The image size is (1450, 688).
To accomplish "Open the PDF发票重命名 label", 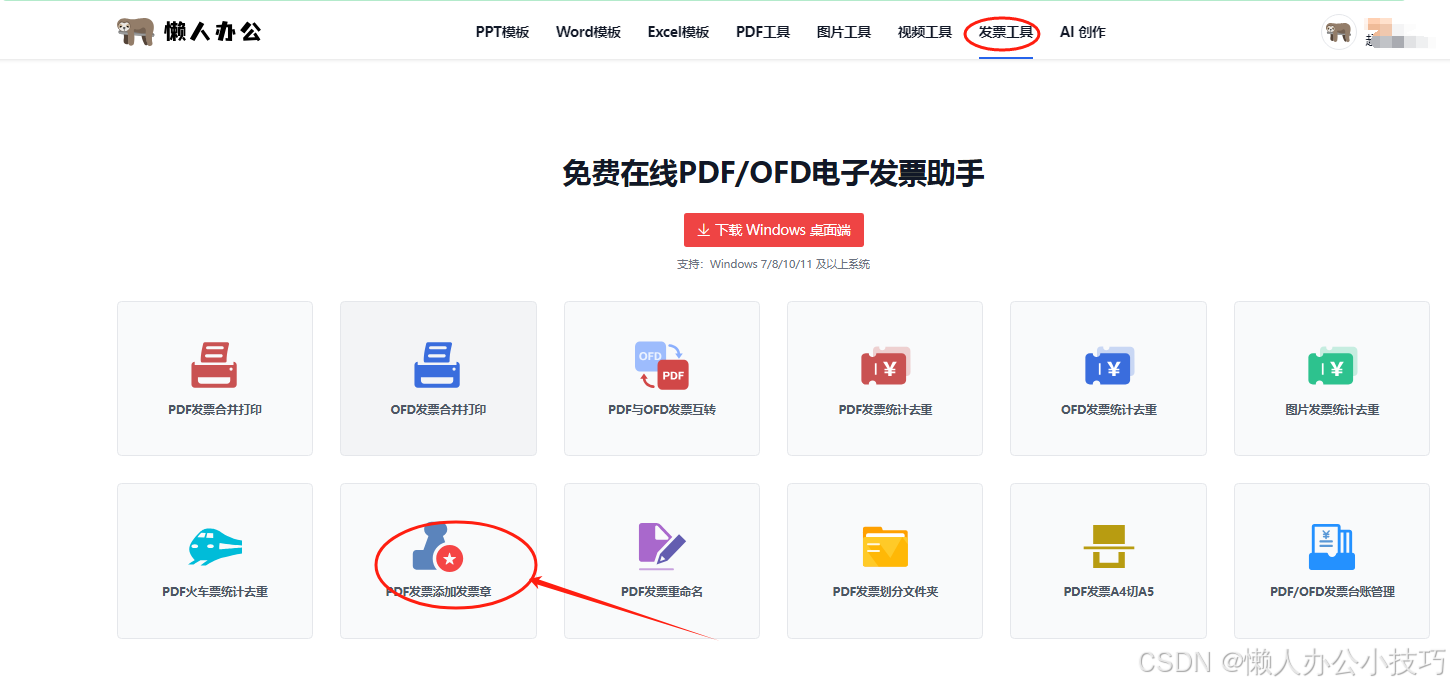I will [662, 592].
